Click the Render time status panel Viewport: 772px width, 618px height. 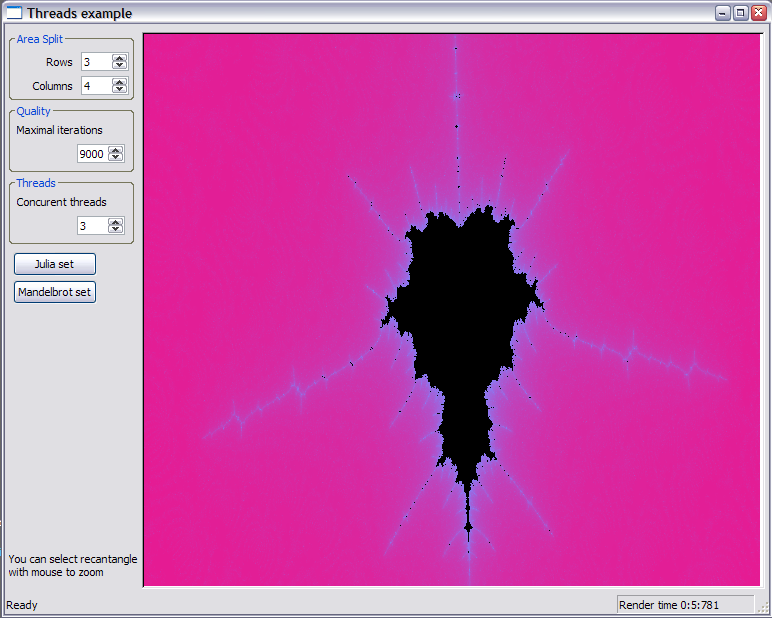tap(684, 605)
